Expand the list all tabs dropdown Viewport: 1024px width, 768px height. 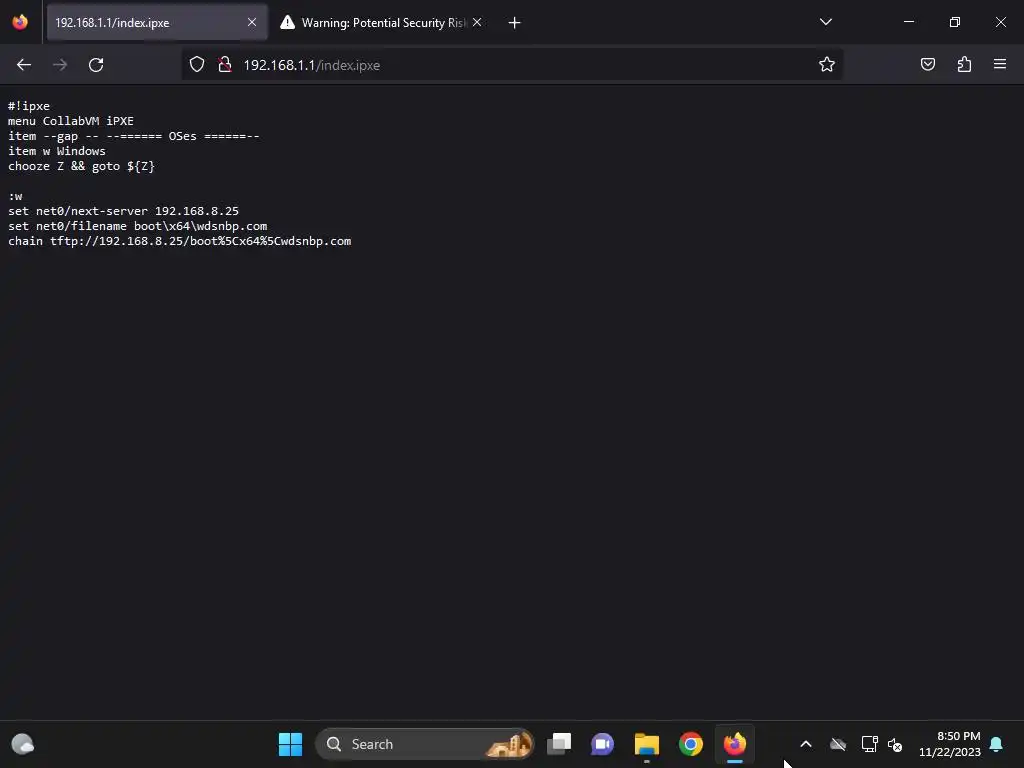[825, 22]
